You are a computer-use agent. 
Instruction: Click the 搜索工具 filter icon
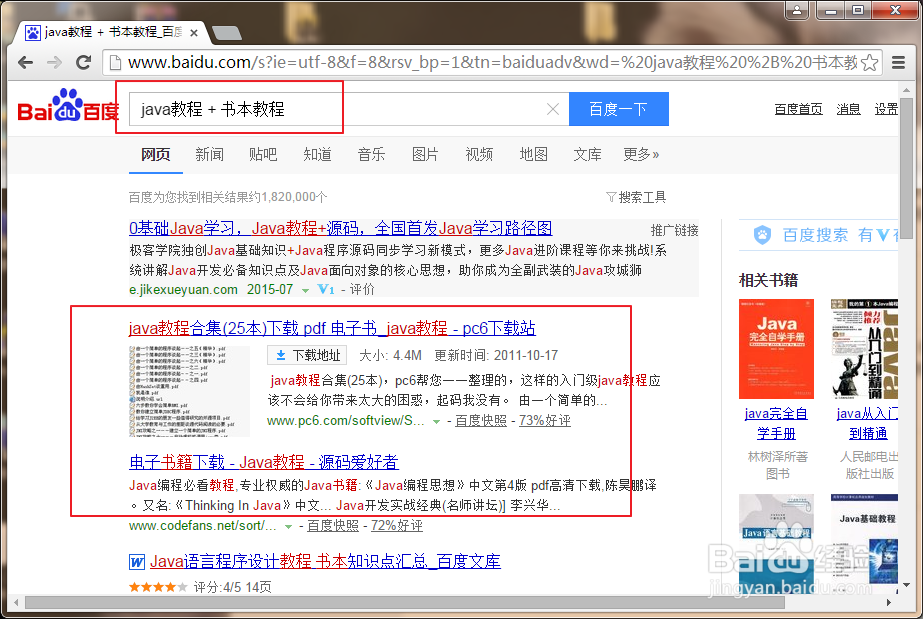coord(611,197)
